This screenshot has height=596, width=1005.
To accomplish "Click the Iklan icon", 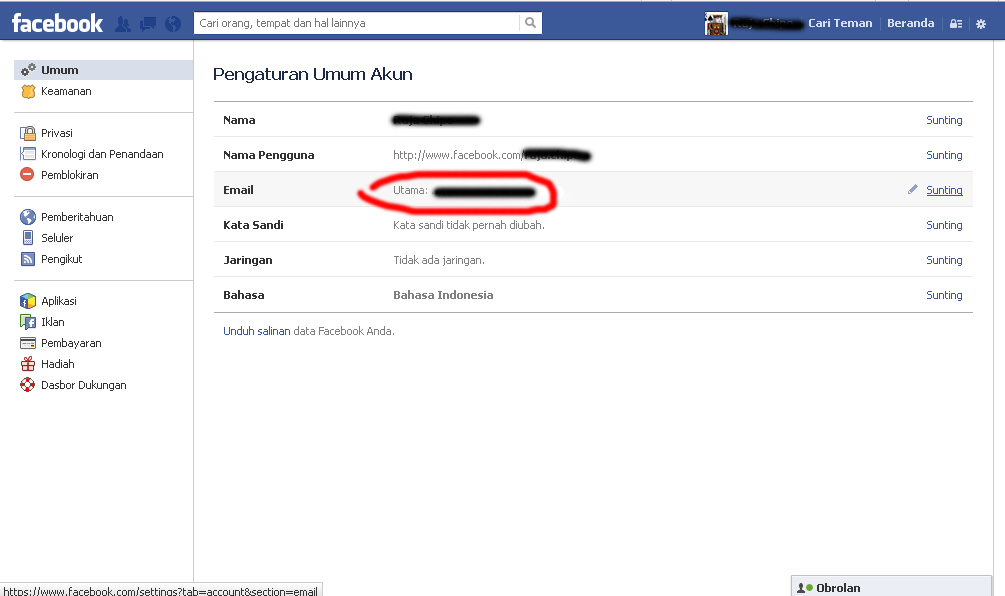I will (28, 322).
